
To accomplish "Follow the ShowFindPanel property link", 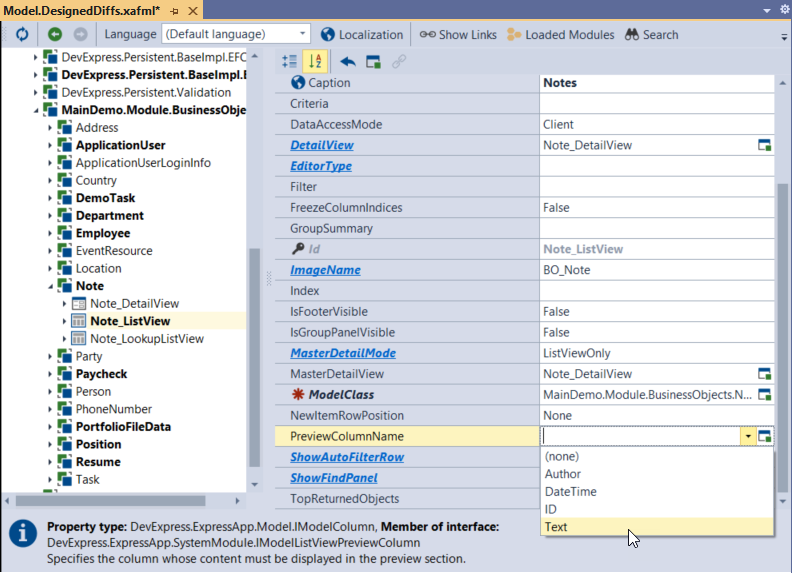I will (x=334, y=478).
